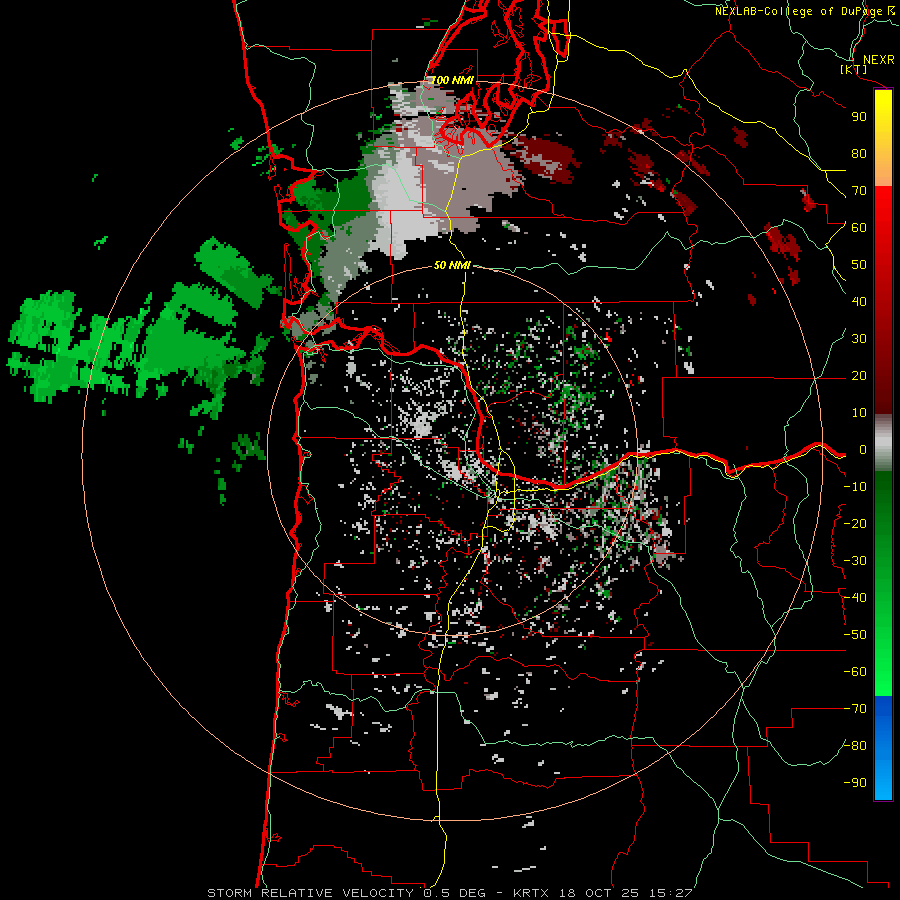Select the -30 value on velocity scale

click(x=855, y=561)
